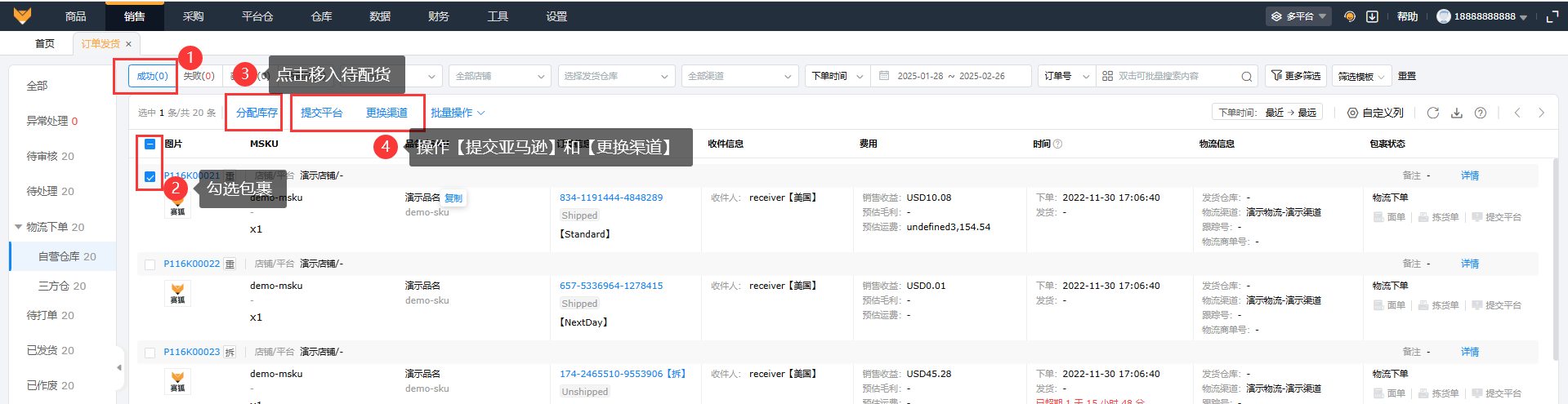
Task: Open the 下单时间 time type dropdown
Action: (x=838, y=76)
